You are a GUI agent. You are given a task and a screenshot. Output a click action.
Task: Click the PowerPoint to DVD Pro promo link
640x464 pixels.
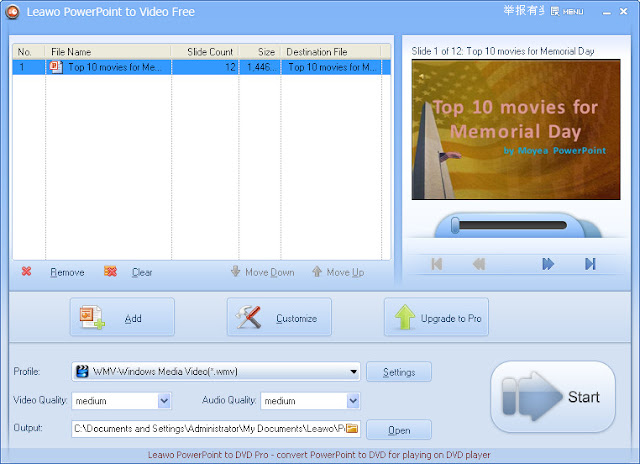tap(319, 455)
